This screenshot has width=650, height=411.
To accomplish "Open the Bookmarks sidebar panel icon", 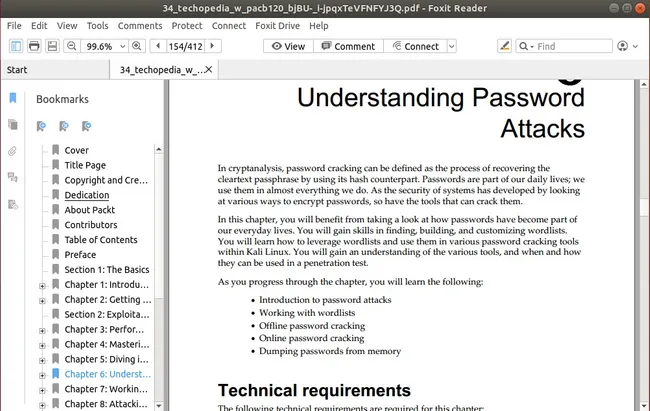I will coord(13,98).
